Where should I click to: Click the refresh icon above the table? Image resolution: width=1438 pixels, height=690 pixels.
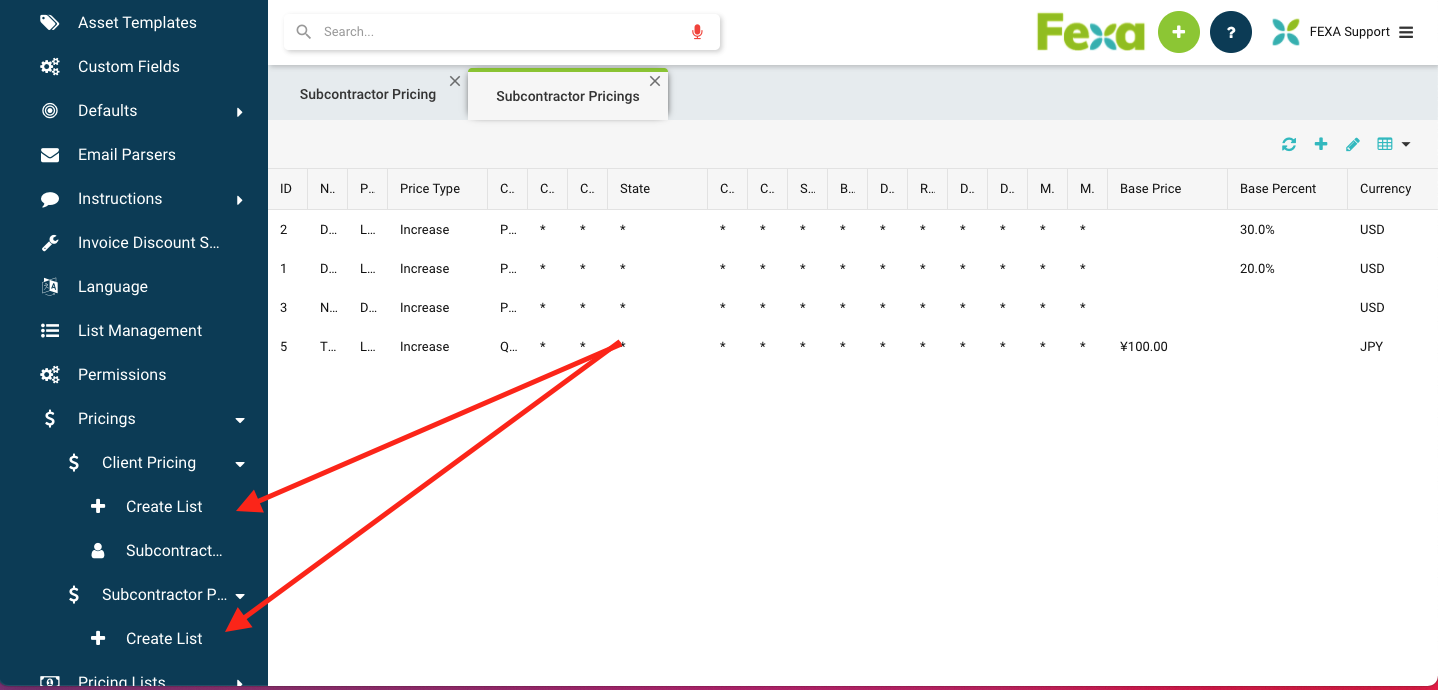point(1289,145)
